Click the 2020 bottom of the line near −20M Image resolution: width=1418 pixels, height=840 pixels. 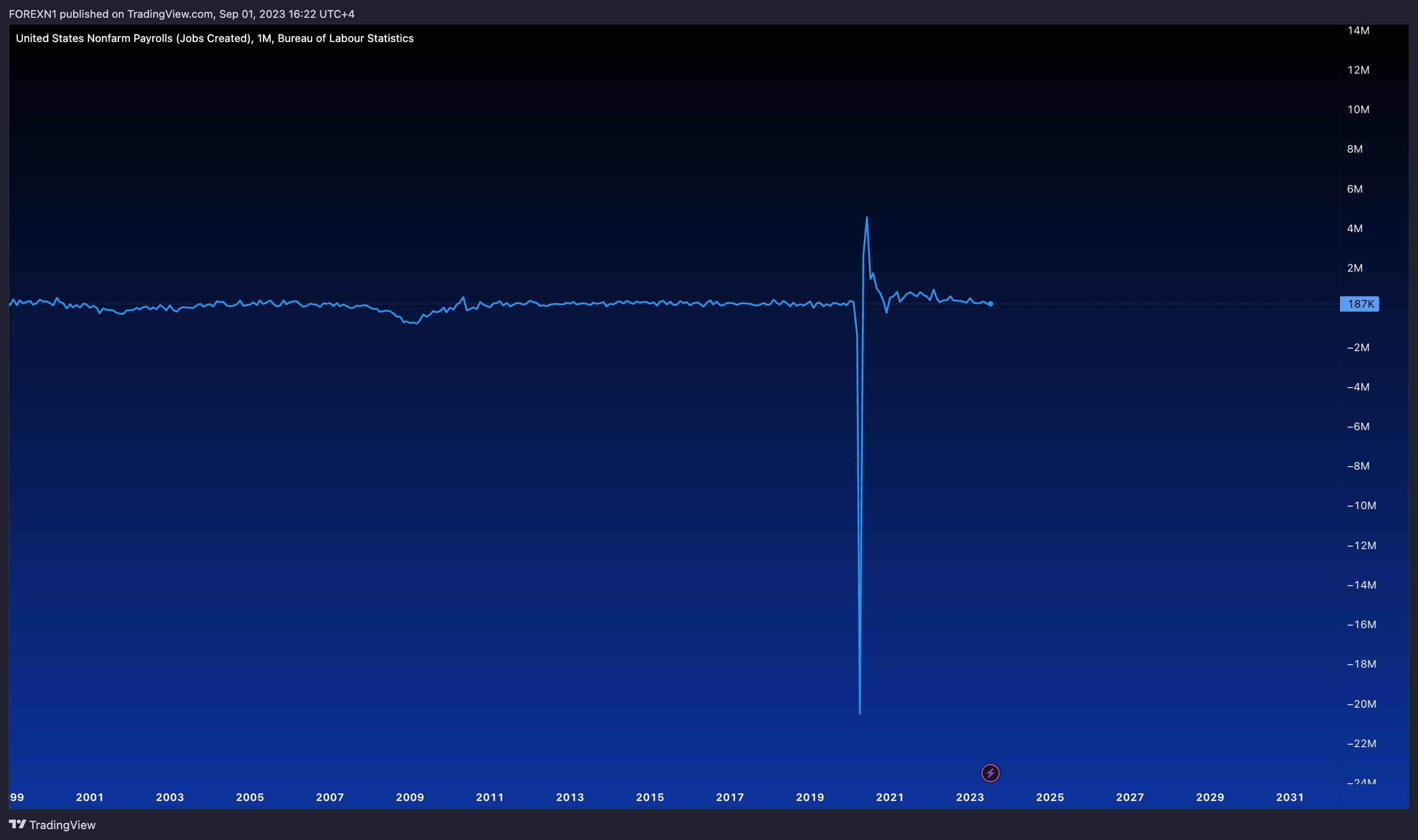[860, 713]
